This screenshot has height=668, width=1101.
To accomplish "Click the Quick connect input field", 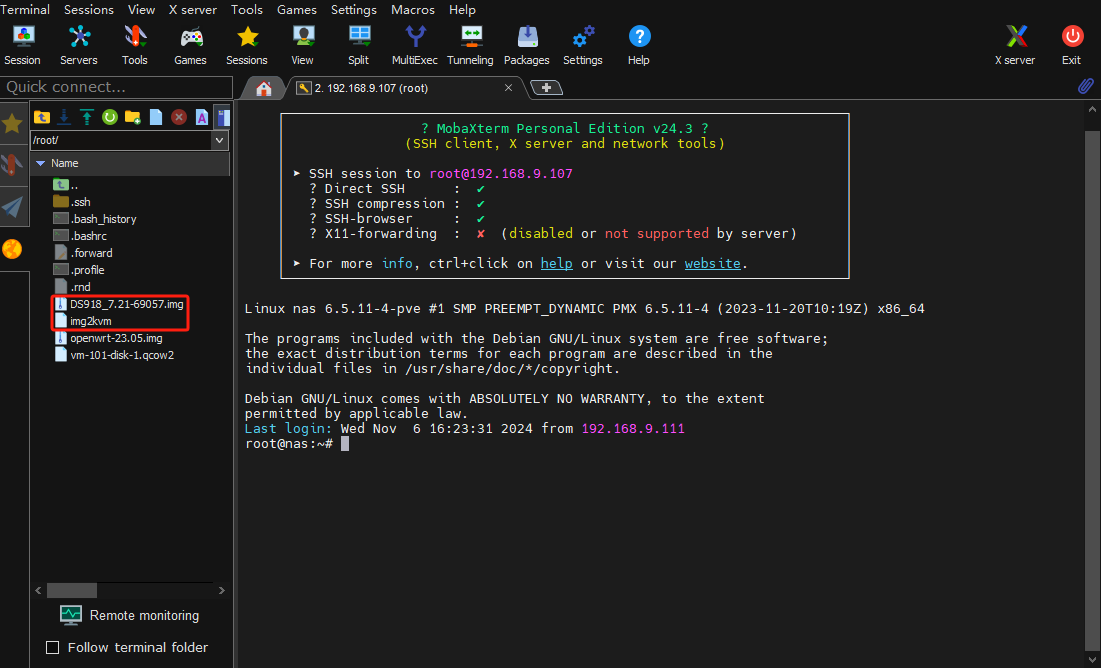I will 116,87.
